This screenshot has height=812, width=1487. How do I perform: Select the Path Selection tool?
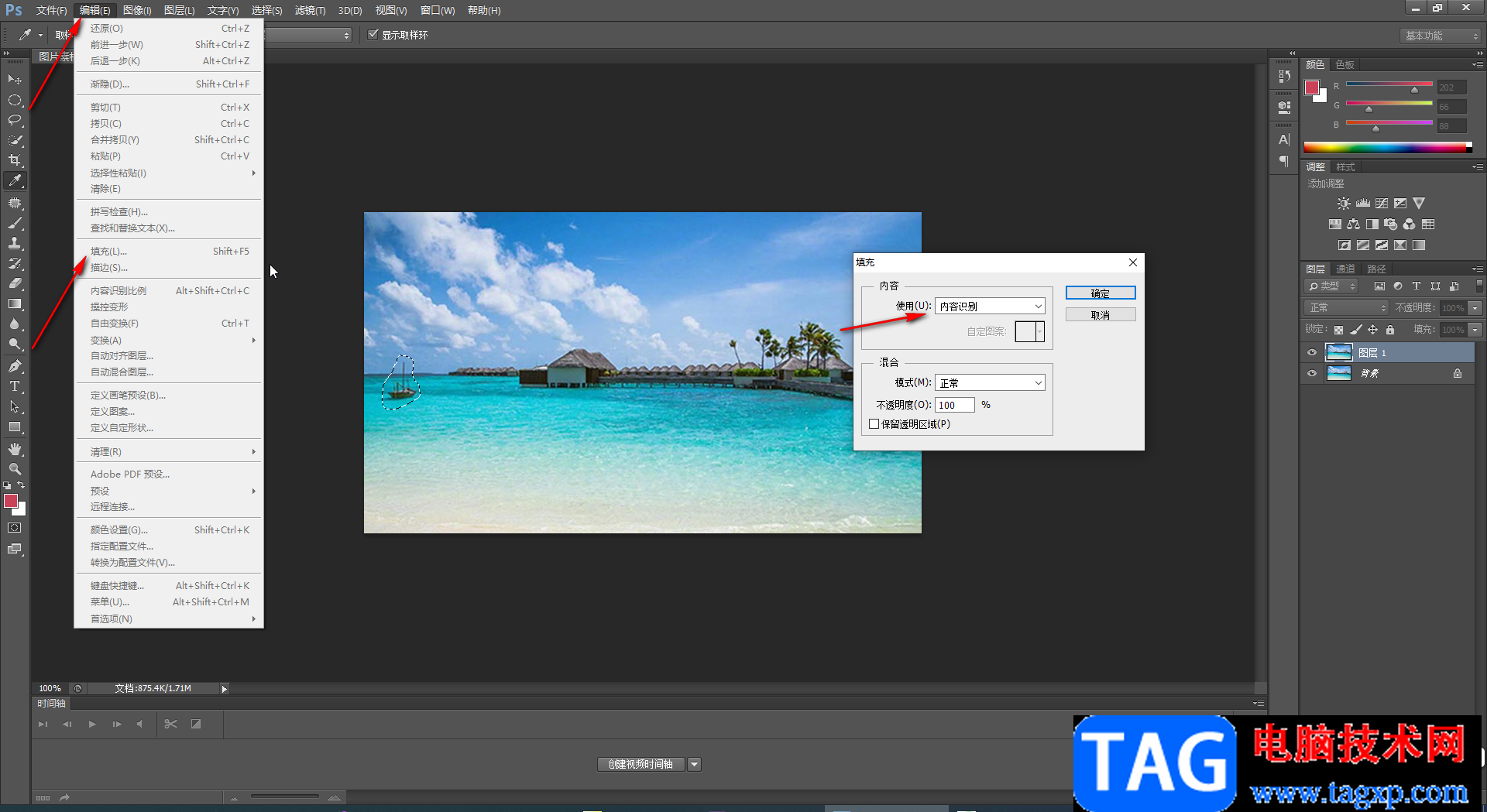click(x=15, y=406)
